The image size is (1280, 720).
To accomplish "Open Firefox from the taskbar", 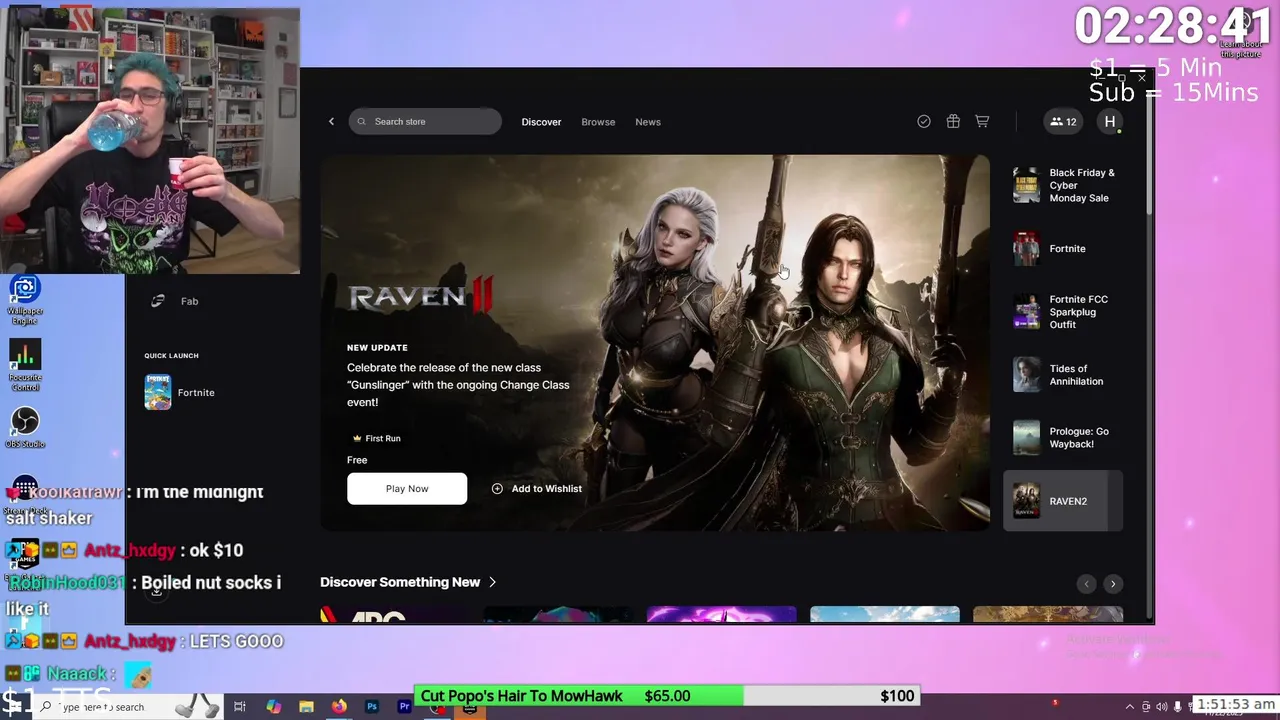I will tap(339, 706).
